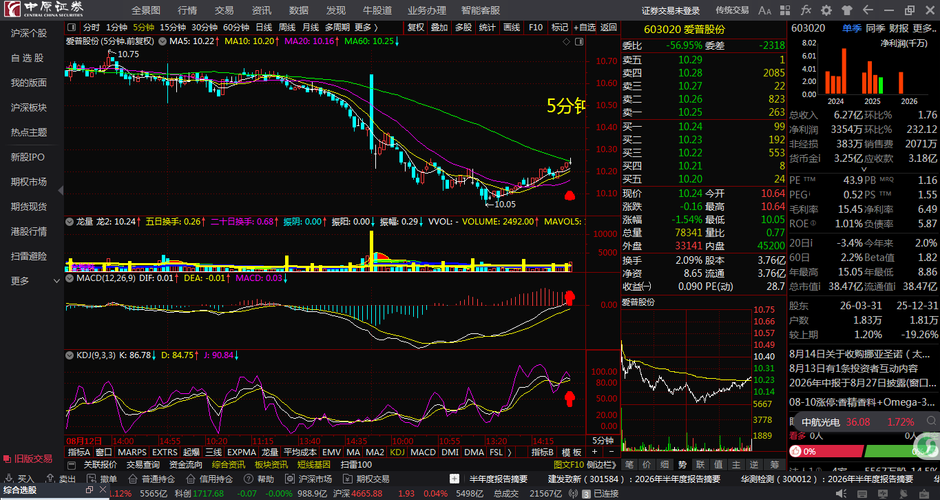Toggle 画线 drawing tools
Image resolution: width=940 pixels, height=500 pixels.
[x=511, y=27]
